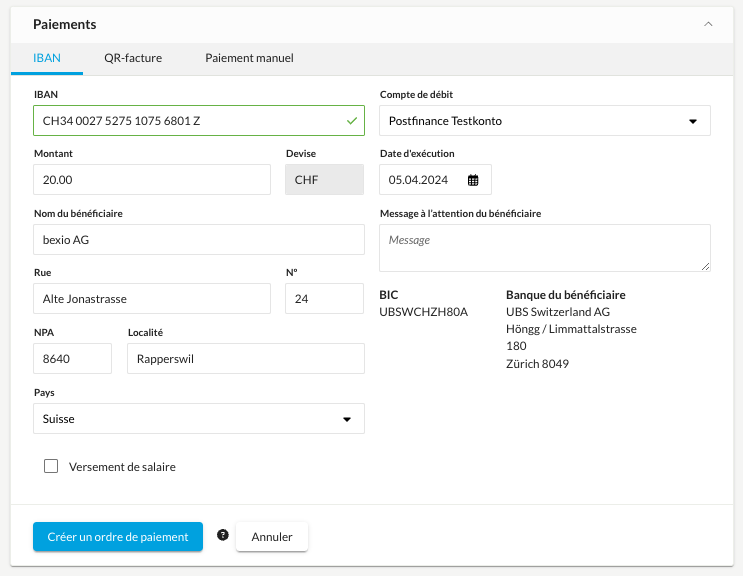Click Créer un ordre de paiement
The width and height of the screenshot is (743, 576).
(x=118, y=537)
